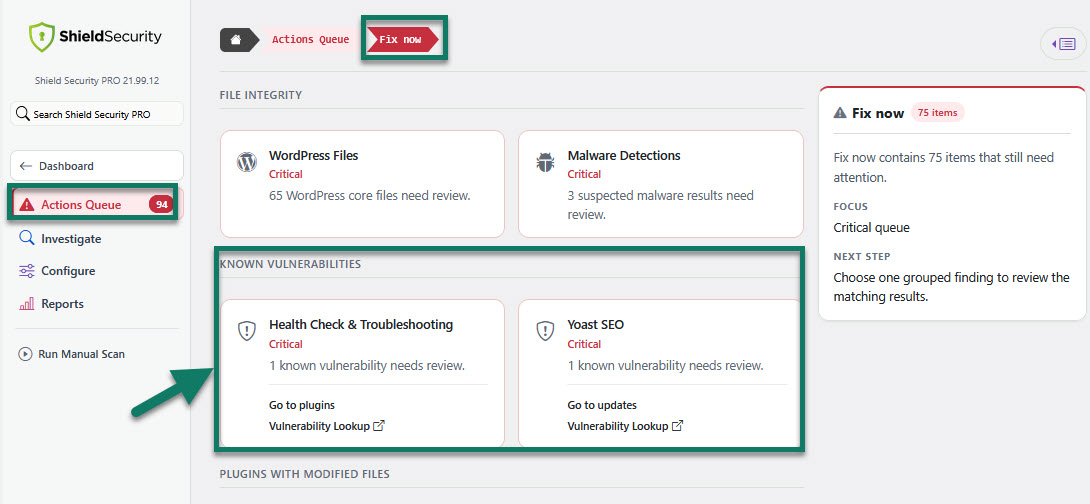Go back to Dashboard
The height and width of the screenshot is (504, 1090).
point(97,166)
